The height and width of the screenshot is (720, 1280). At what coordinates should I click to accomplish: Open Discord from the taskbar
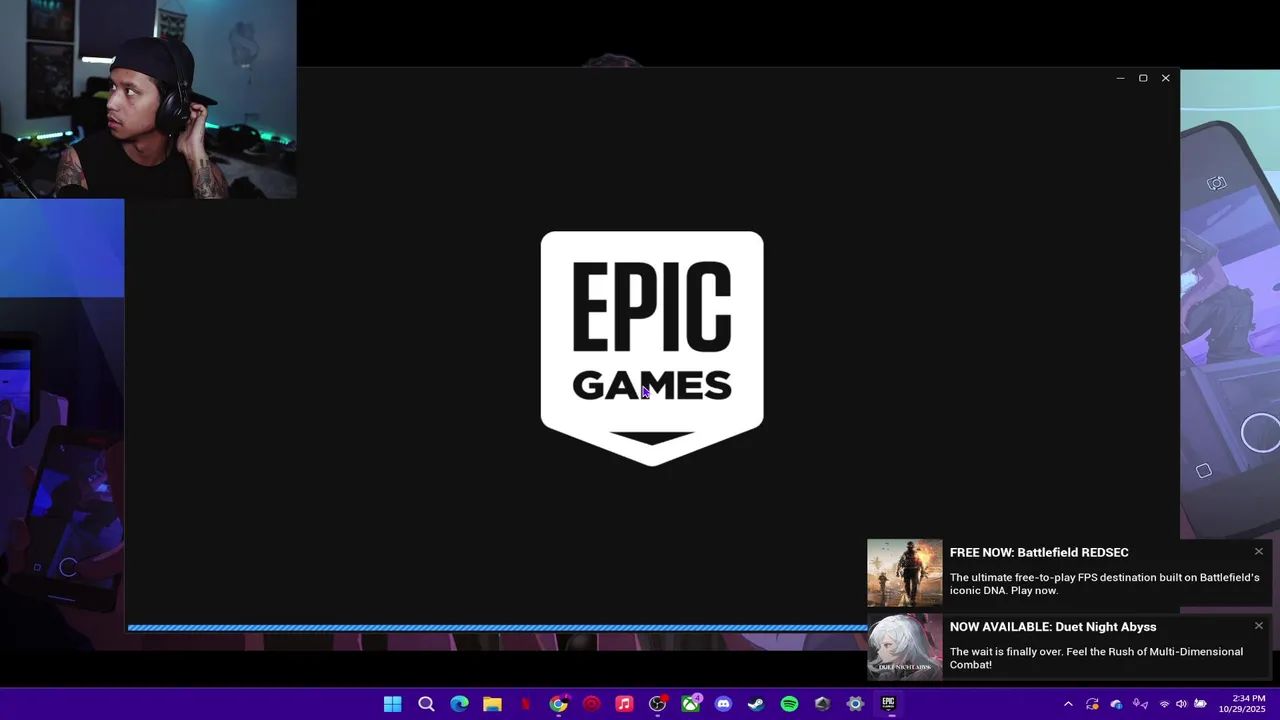pos(723,704)
